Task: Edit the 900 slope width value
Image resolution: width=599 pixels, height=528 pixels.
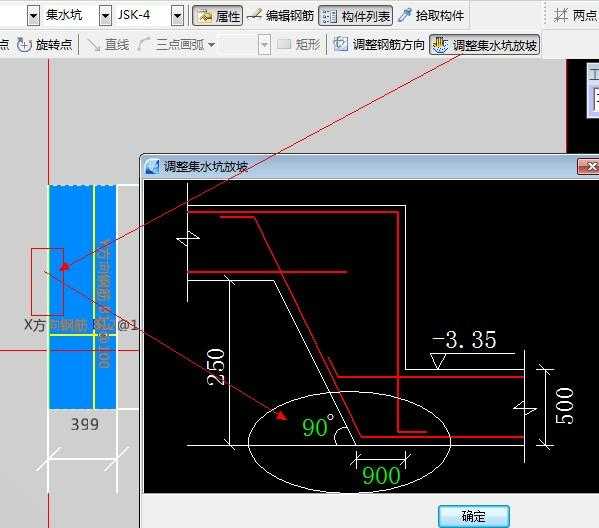Action: (381, 476)
